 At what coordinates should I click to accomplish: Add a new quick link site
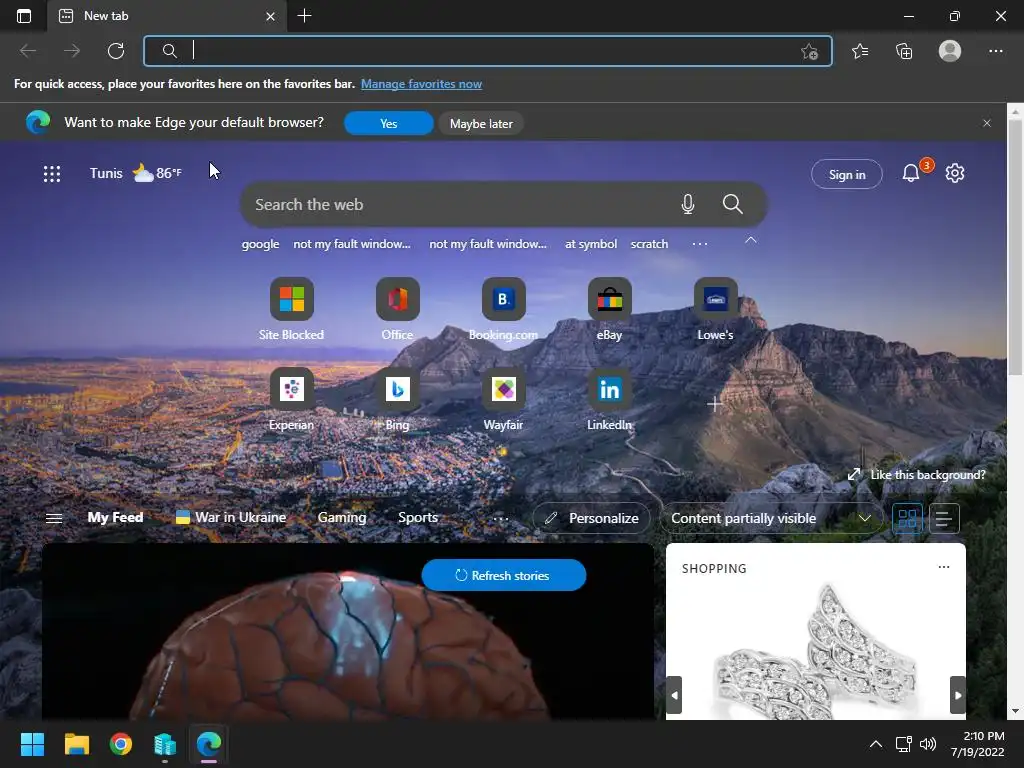[715, 404]
